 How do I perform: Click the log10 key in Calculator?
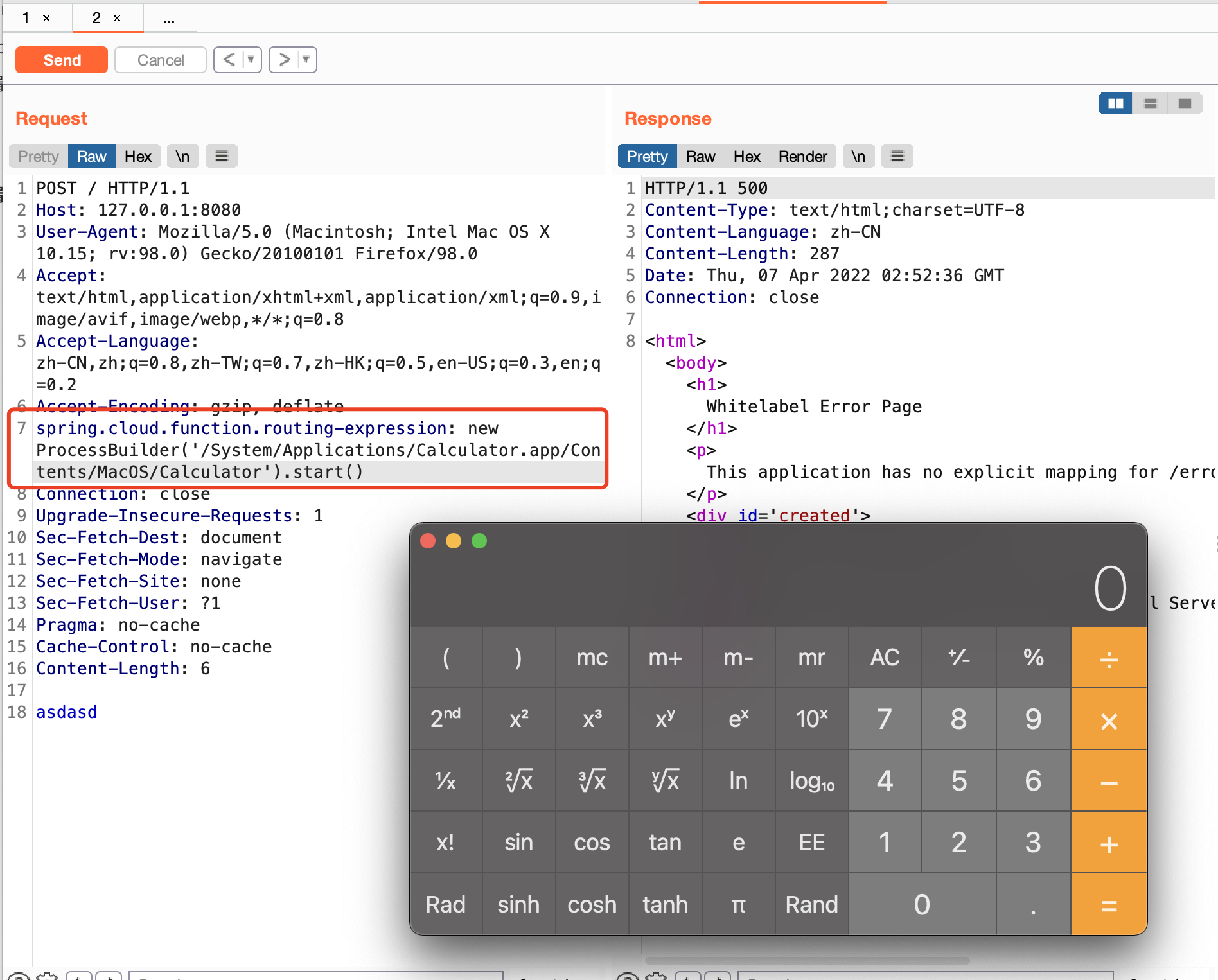coord(812,780)
